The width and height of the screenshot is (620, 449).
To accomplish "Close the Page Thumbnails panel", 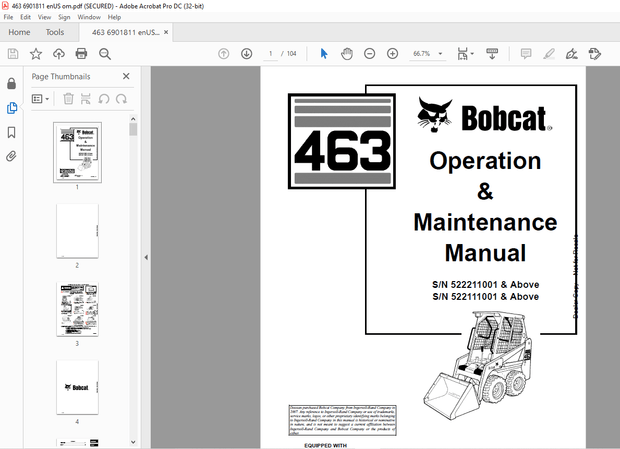I will pos(126,76).
